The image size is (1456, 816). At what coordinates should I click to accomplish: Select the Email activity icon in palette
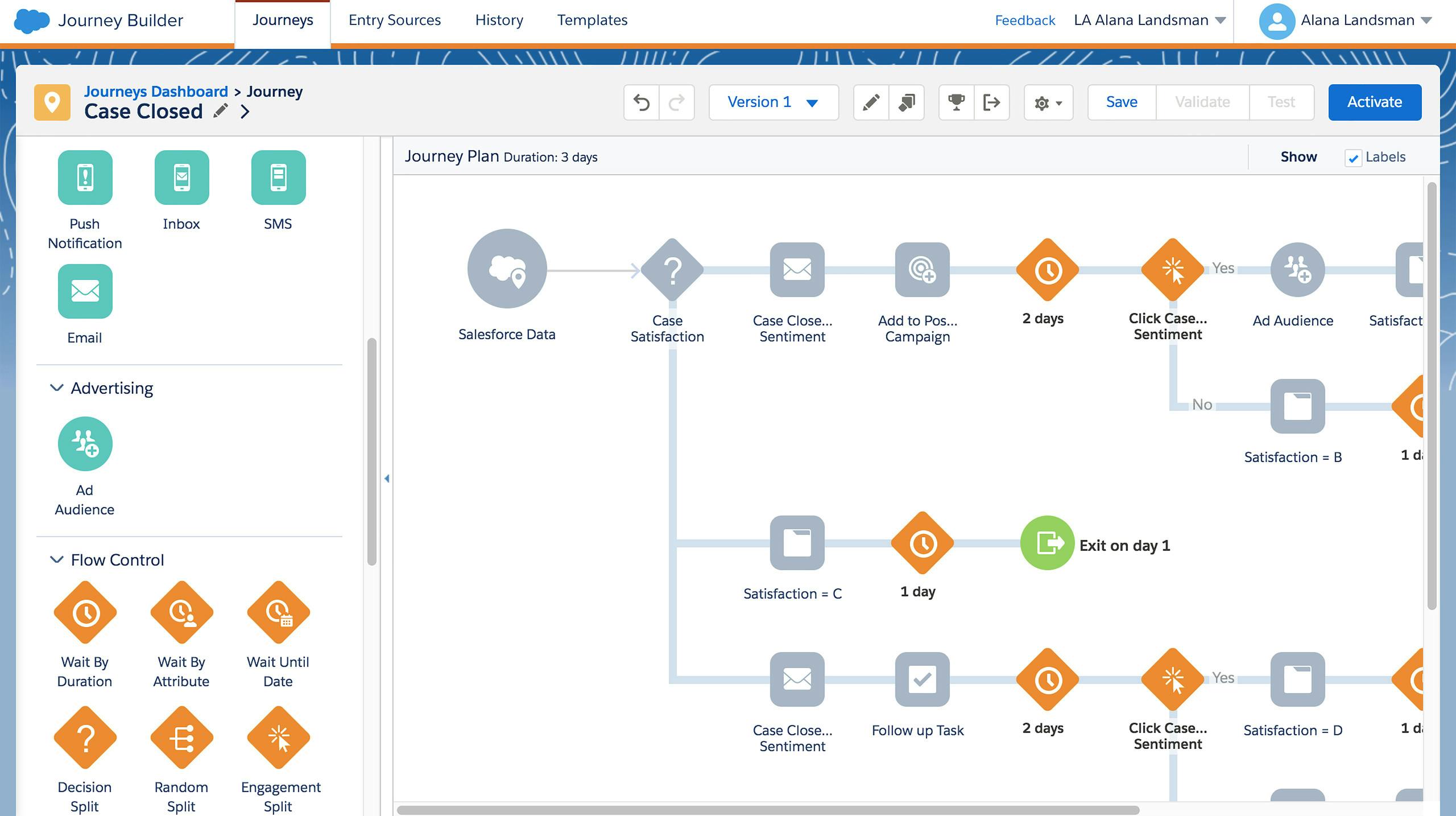pyautogui.click(x=85, y=291)
